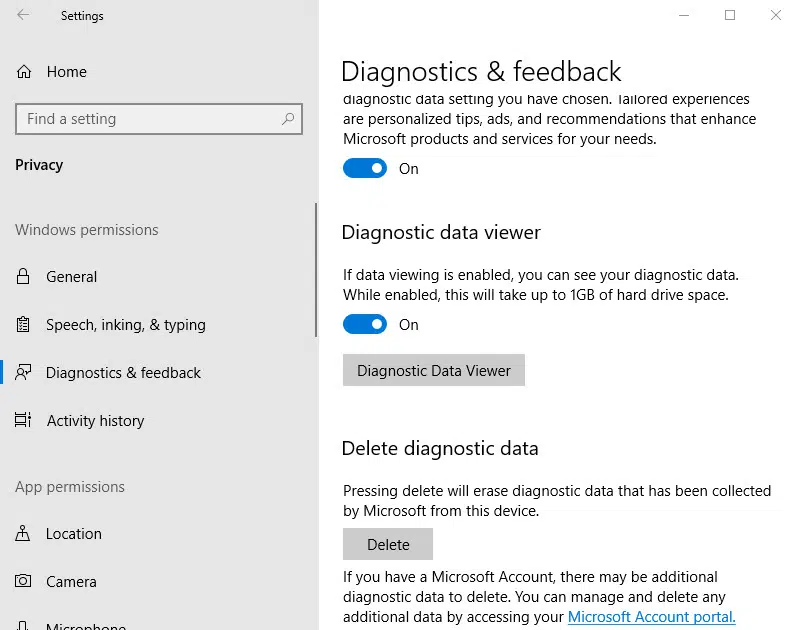Click the General lock icon
Image resolution: width=799 pixels, height=630 pixels.
pos(23,276)
